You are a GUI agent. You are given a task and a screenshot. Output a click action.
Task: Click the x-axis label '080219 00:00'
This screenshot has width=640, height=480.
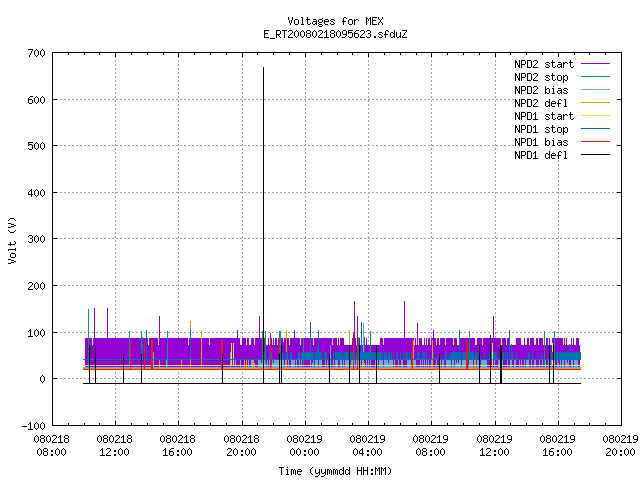[x=304, y=446]
